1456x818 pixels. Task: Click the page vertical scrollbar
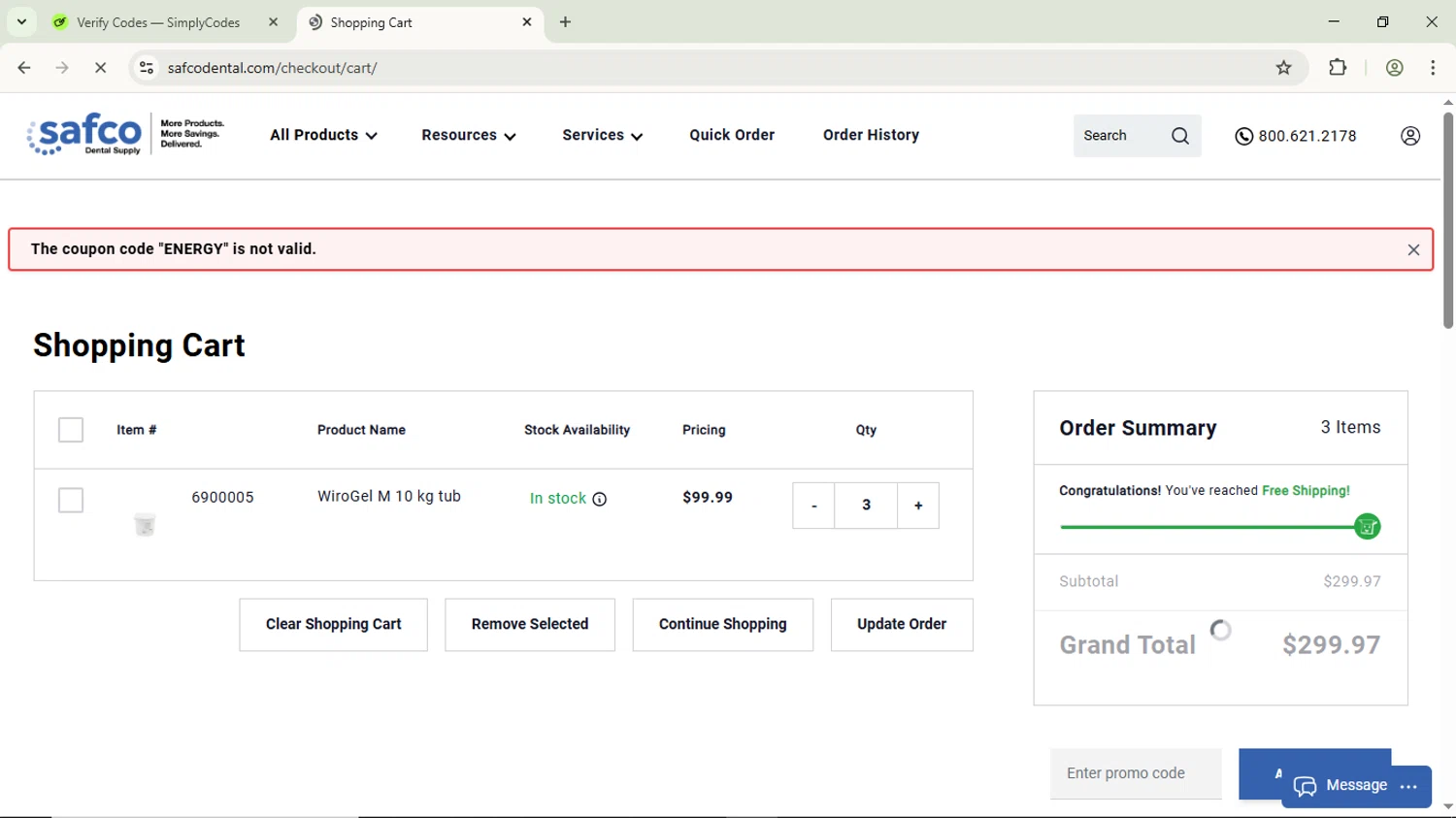1448,221
